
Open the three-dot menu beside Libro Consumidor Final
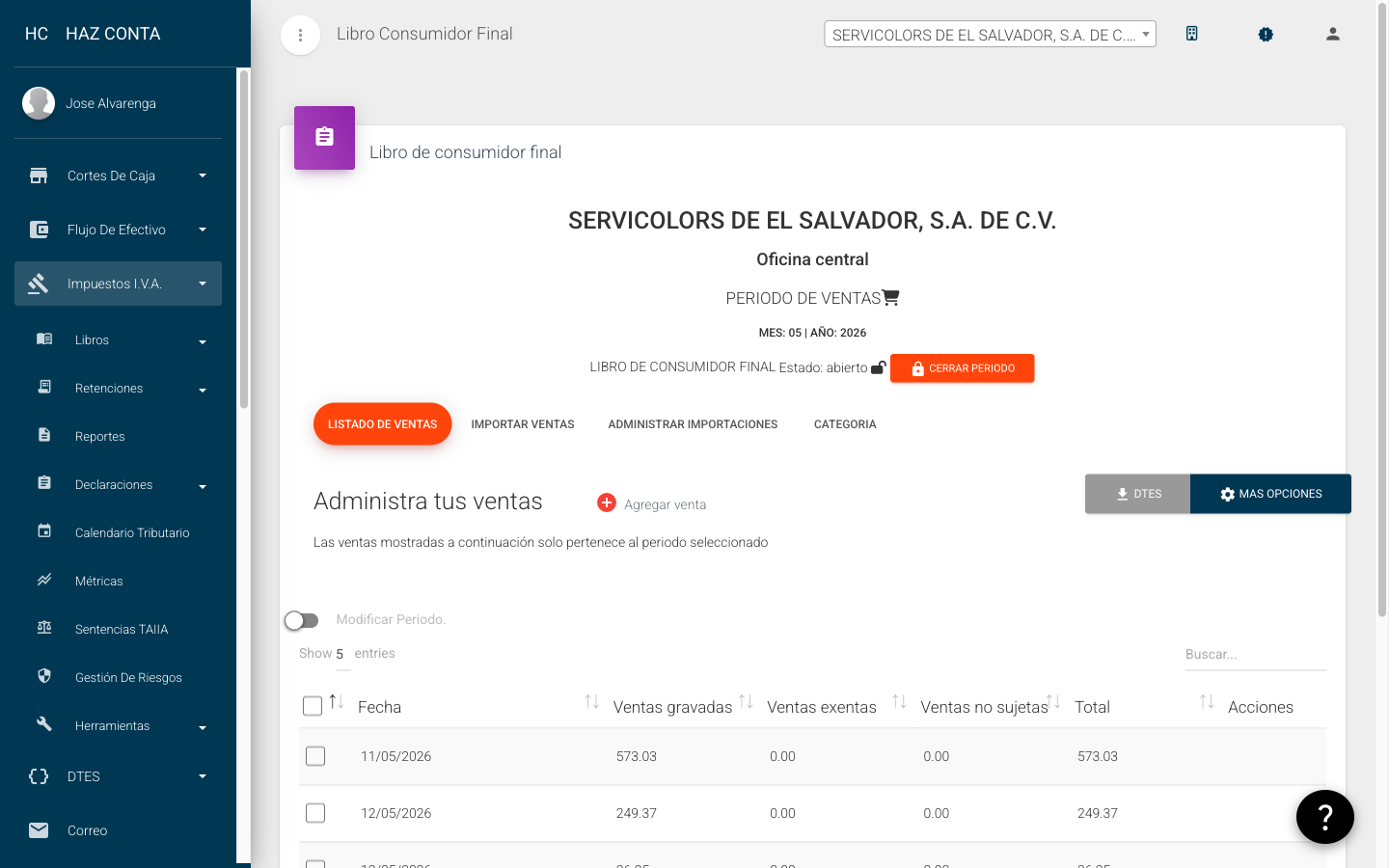(300, 36)
